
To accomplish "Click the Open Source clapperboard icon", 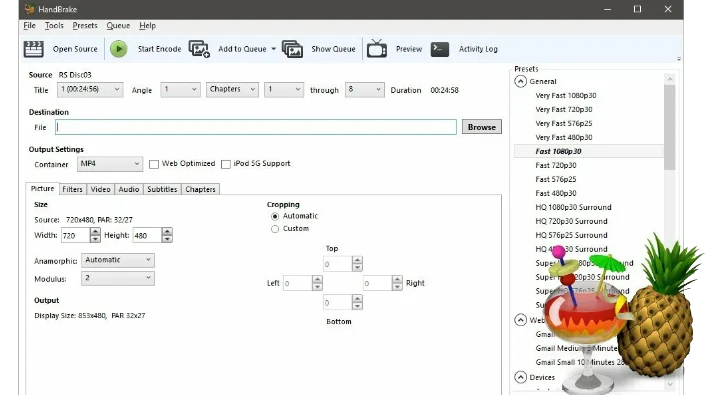I will point(33,49).
